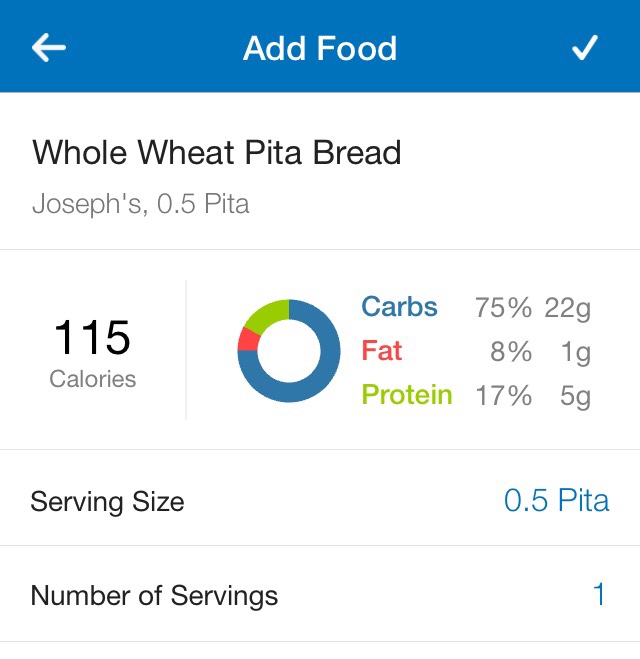The width and height of the screenshot is (640, 659).
Task: Confirm with the checkmark icon
Action: (585, 47)
